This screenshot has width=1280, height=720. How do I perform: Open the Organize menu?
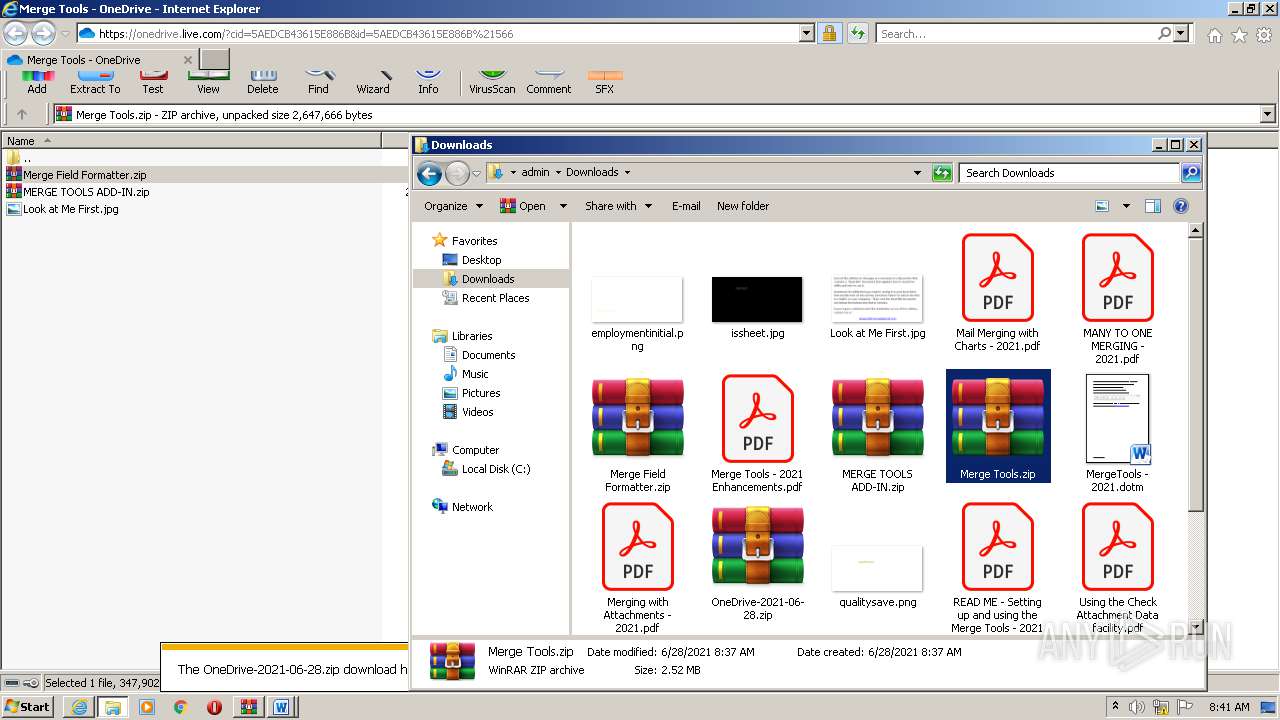tap(453, 206)
